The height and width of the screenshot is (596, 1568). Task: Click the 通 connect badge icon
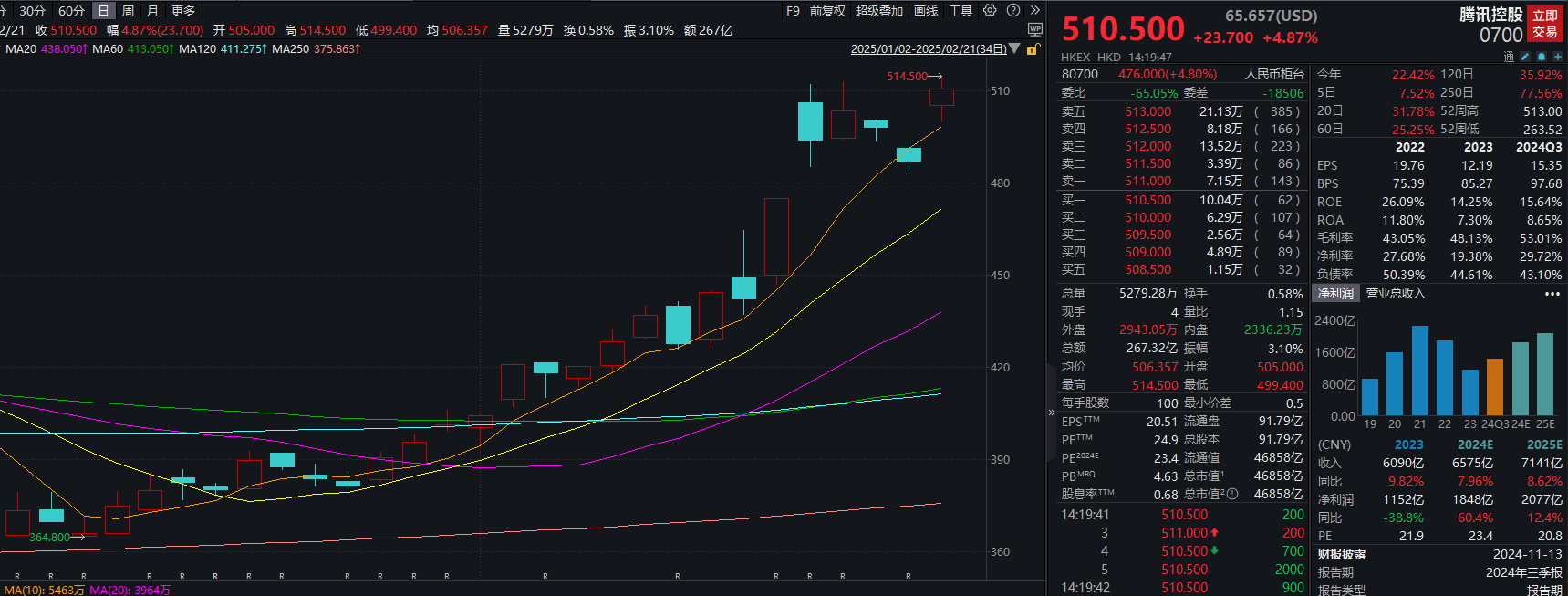pyautogui.click(x=1509, y=57)
